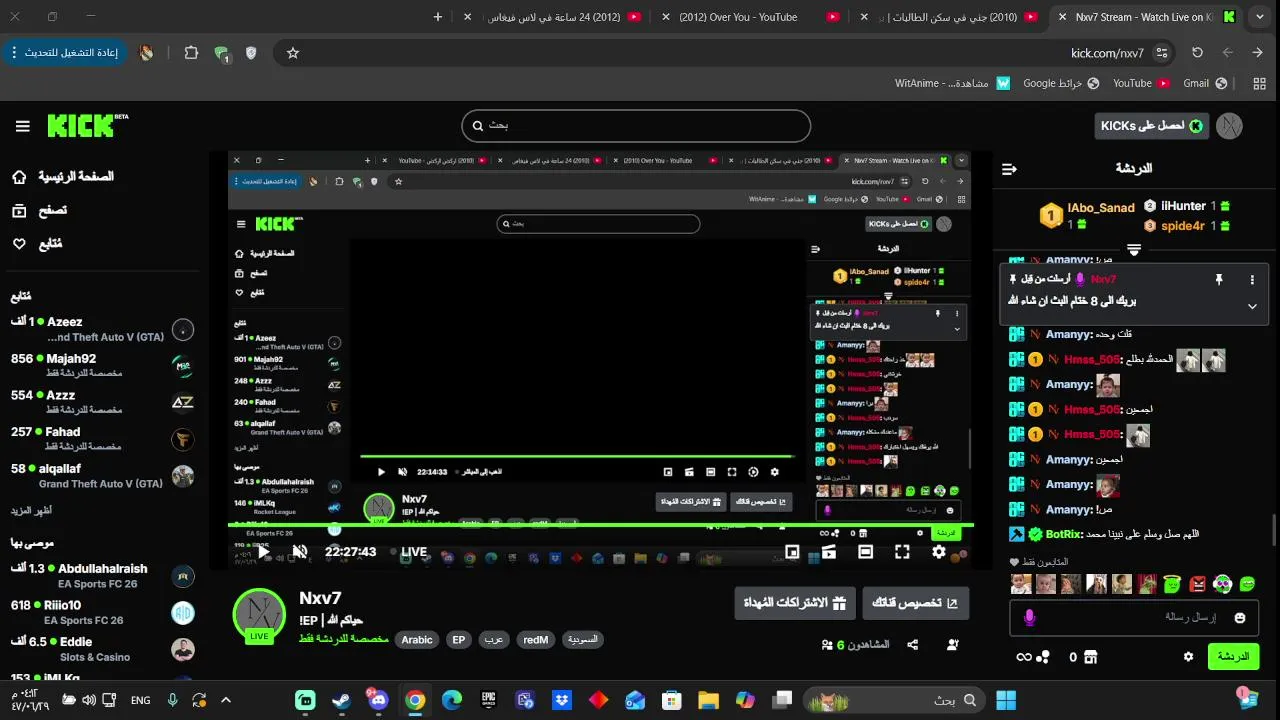Click the clip creation icon on player
This screenshot has height=720, width=1280.
click(829, 552)
